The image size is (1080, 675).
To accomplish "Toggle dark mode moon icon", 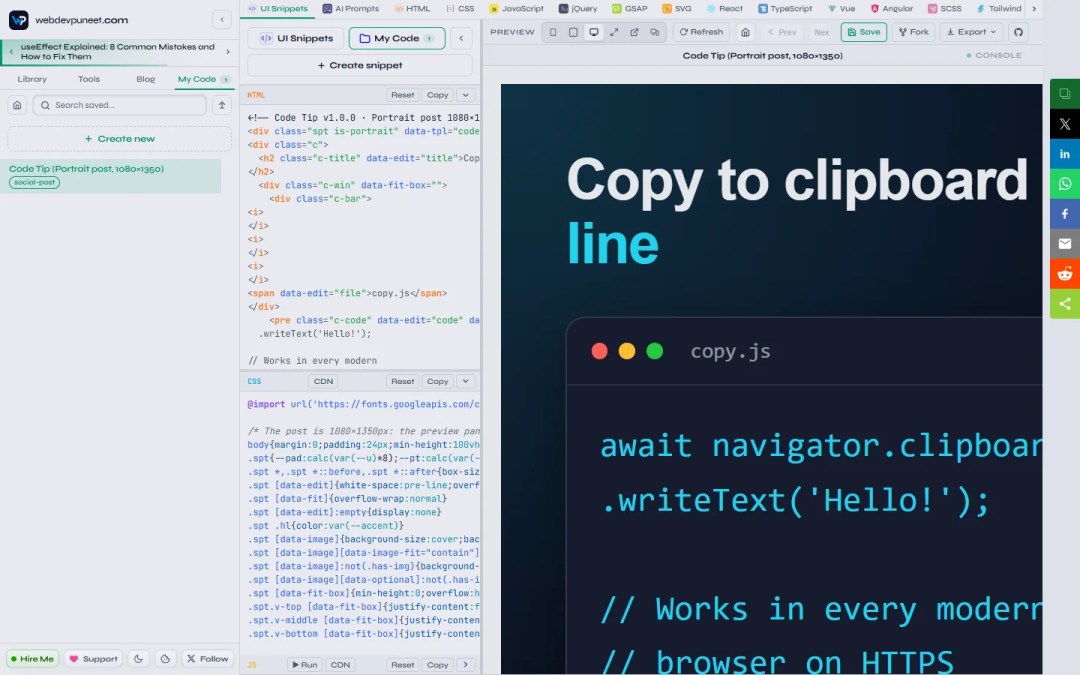I will [138, 658].
